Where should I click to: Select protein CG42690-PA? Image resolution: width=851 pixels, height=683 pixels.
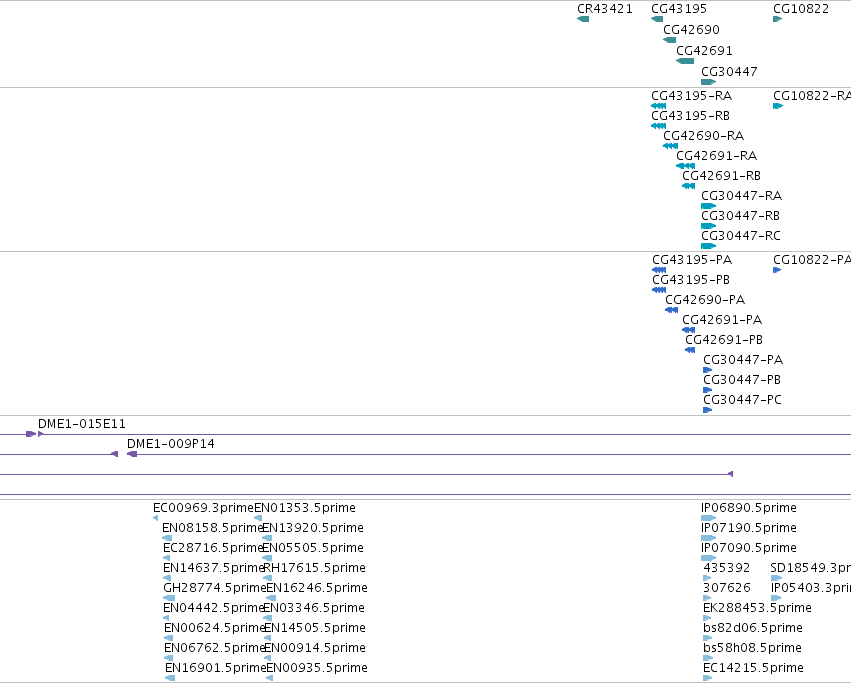(705, 300)
